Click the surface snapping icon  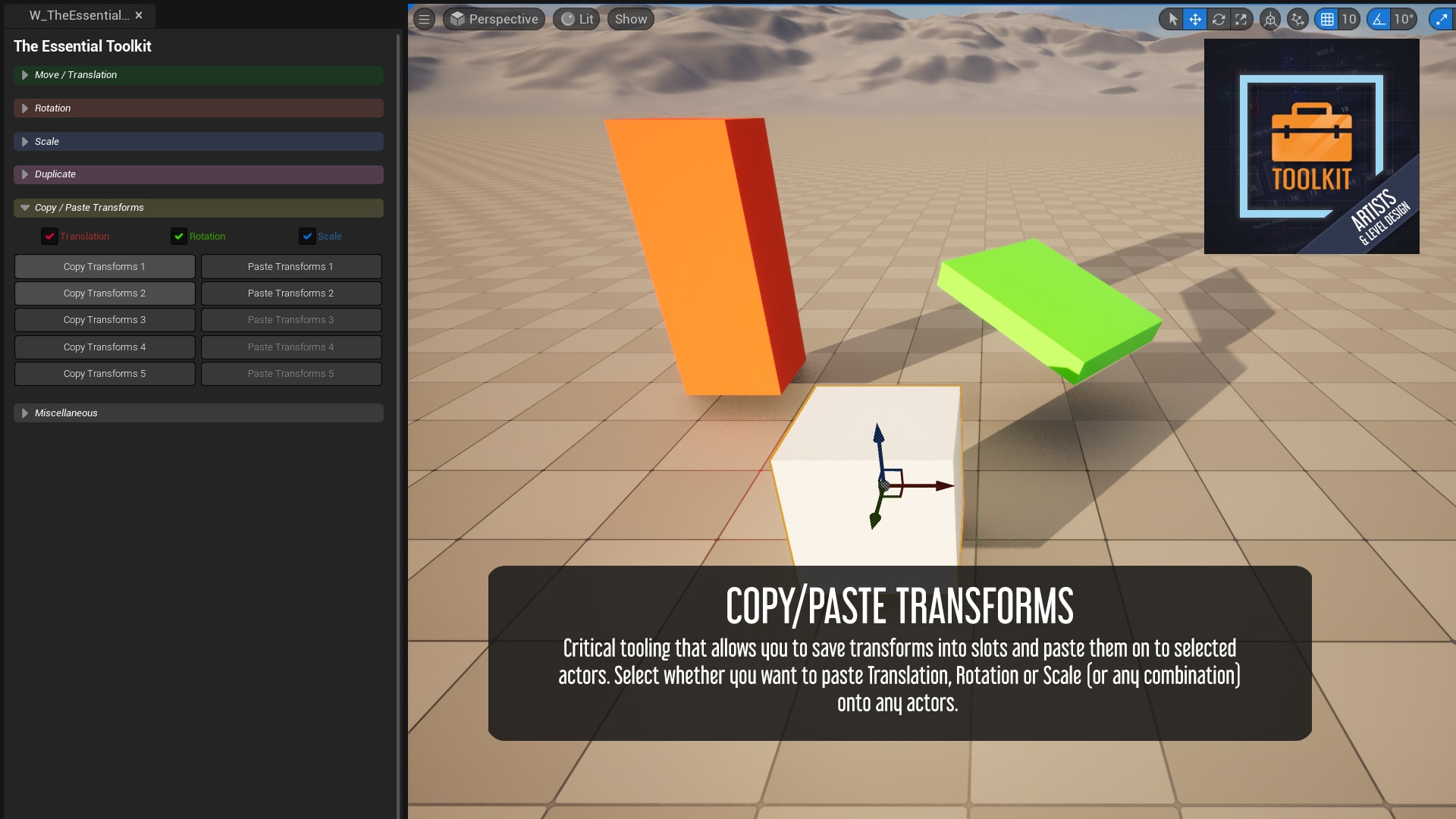click(x=1298, y=19)
